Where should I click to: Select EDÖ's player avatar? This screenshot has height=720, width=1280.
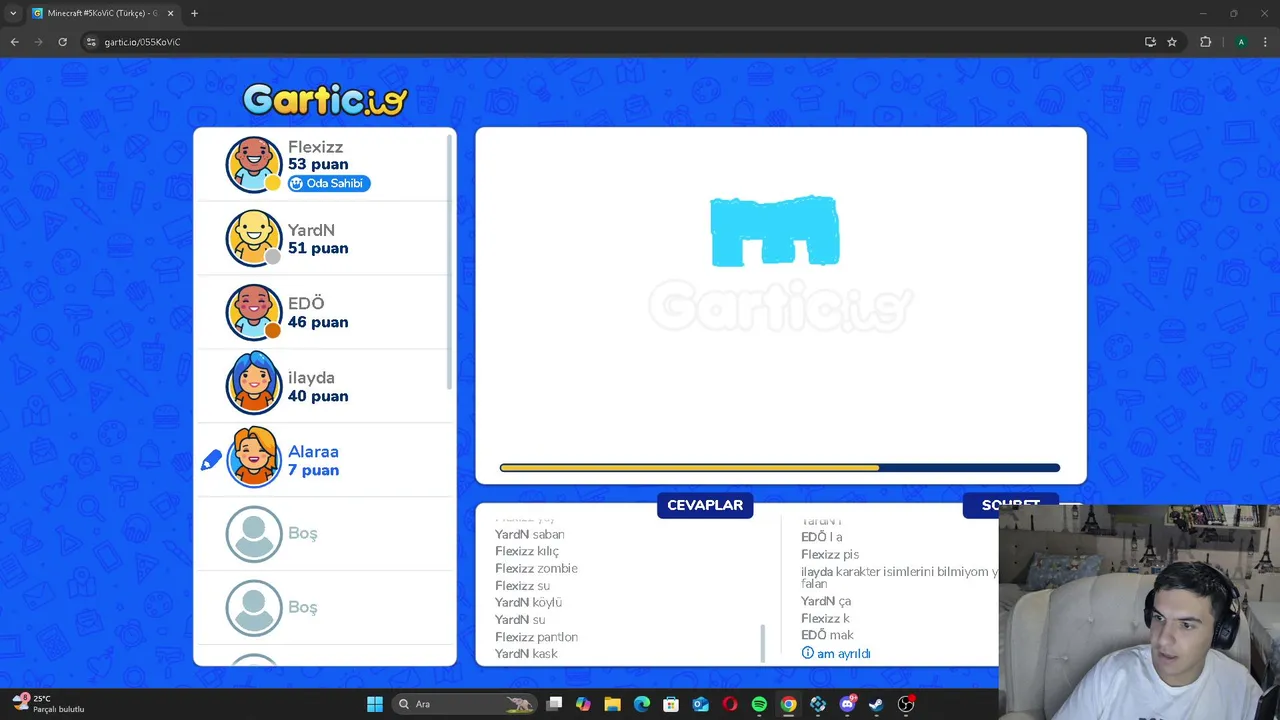(x=254, y=312)
